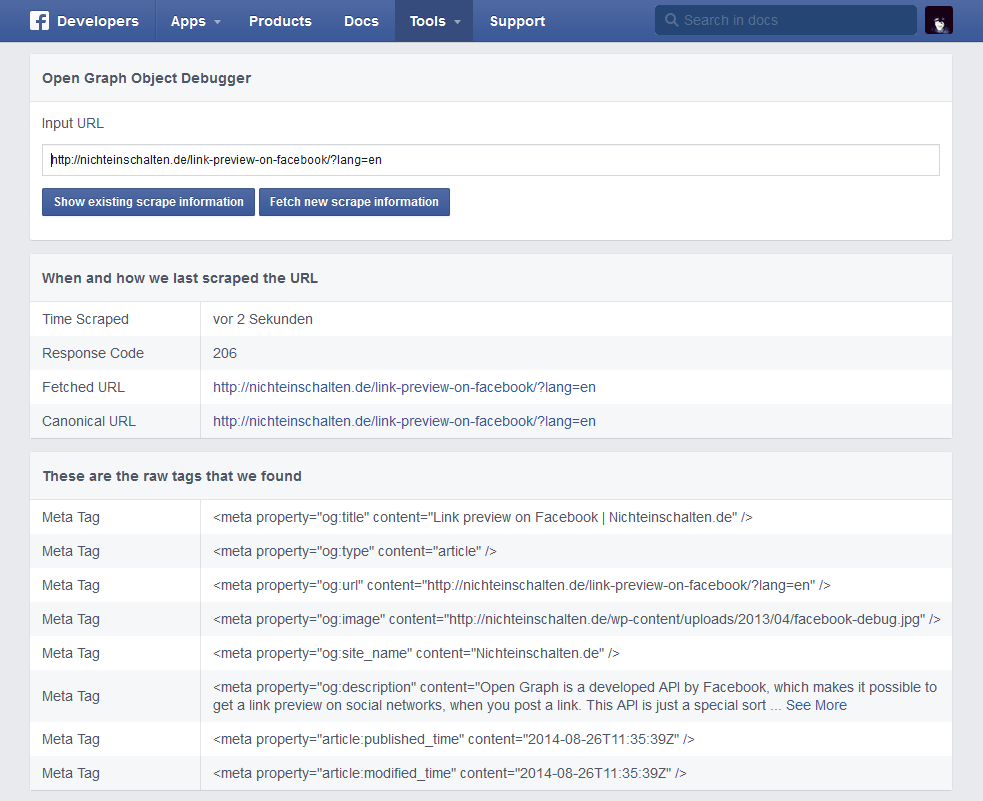Expand the Tools dropdown arrow
Screen dimensions: 983x801
(x=458, y=22)
